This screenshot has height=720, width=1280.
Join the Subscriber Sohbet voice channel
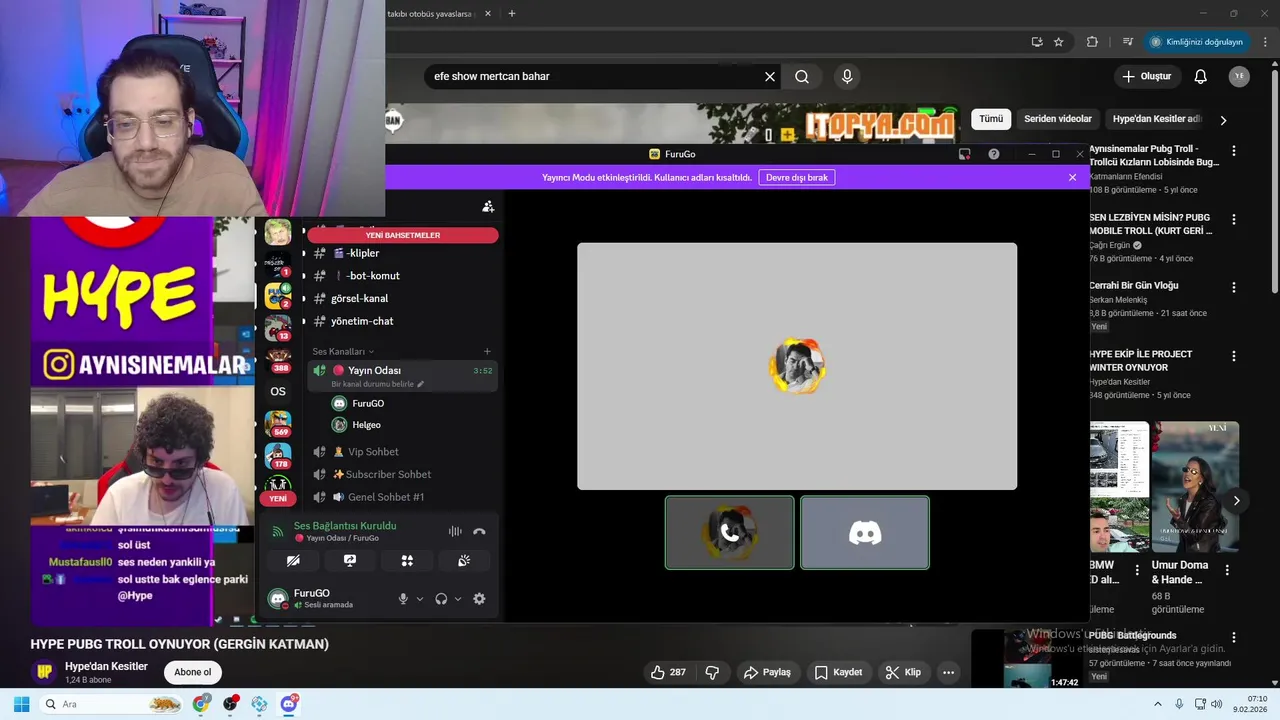pos(402,474)
